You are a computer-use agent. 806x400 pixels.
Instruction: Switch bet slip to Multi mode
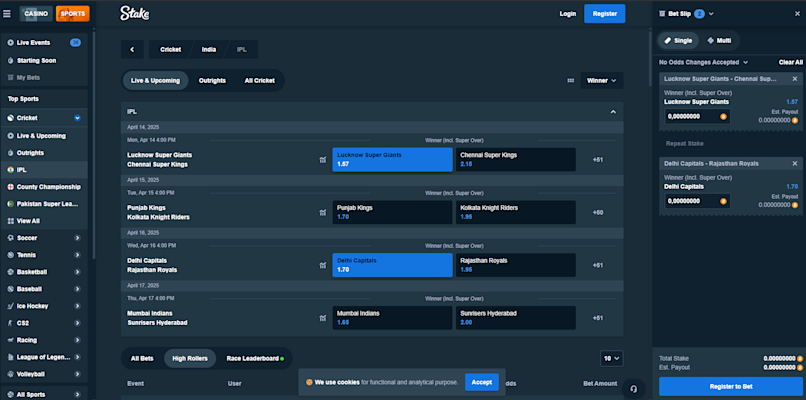[x=719, y=41]
